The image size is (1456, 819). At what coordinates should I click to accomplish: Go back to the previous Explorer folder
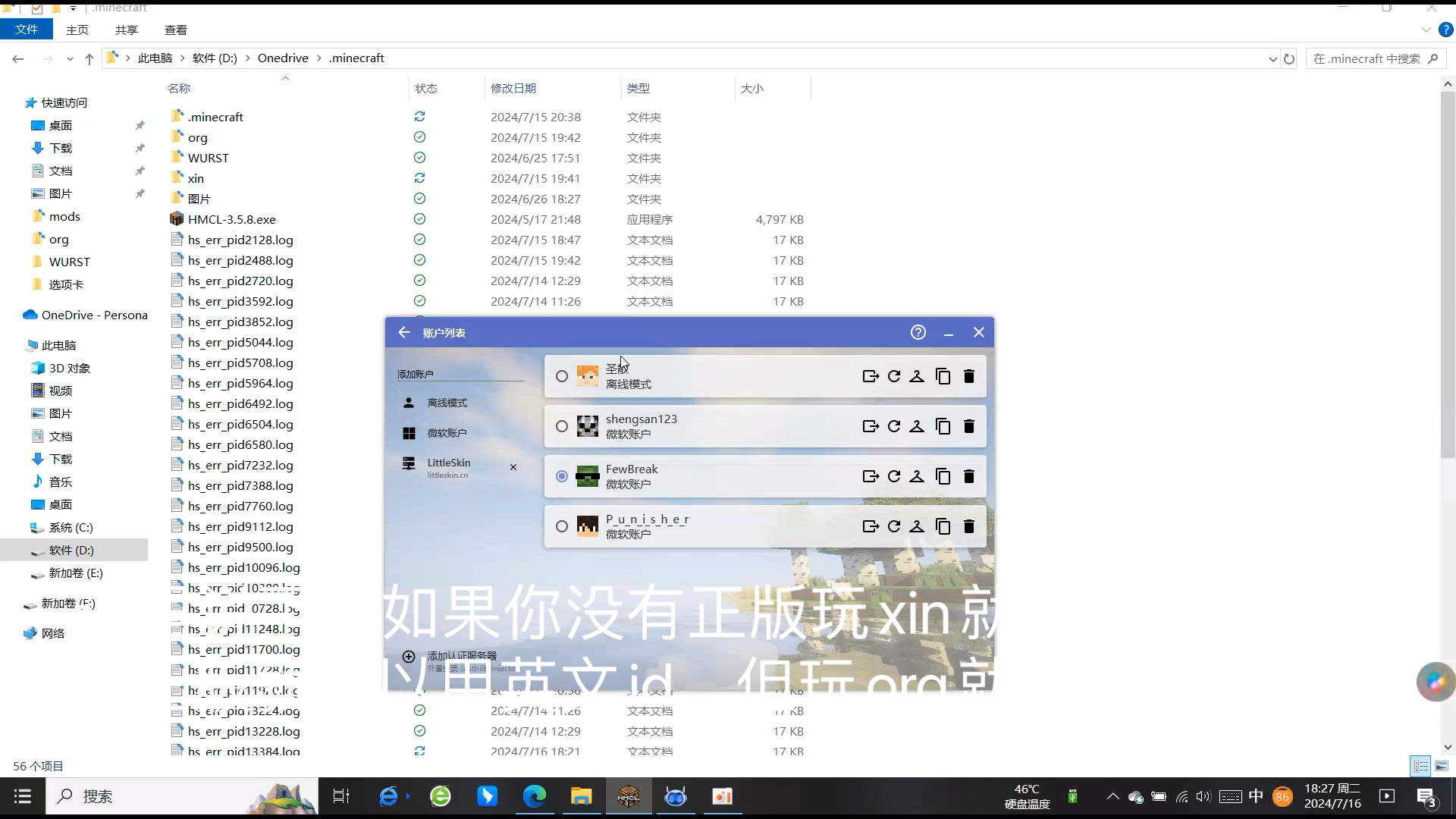click(x=18, y=58)
